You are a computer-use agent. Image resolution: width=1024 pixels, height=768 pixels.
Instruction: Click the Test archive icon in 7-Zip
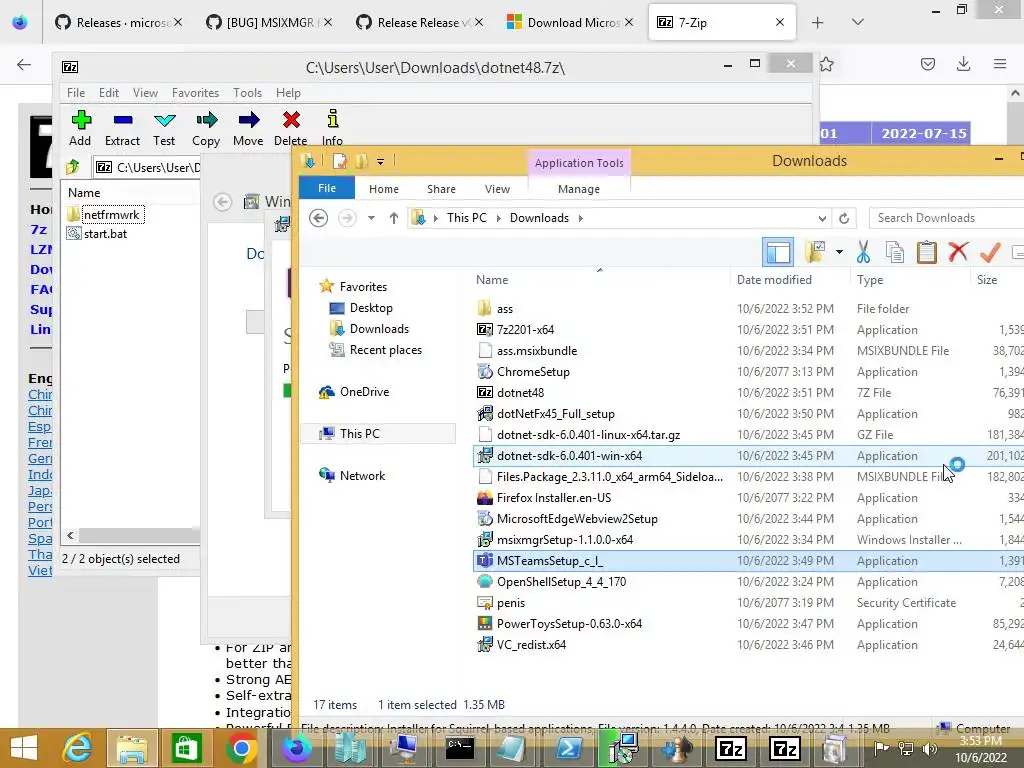[x=164, y=128]
